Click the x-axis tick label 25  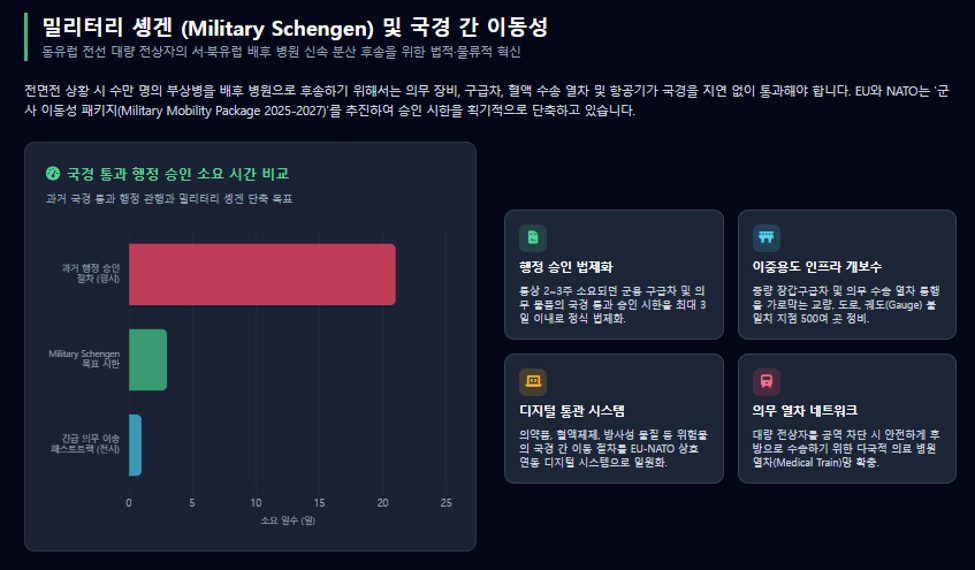[446, 503]
